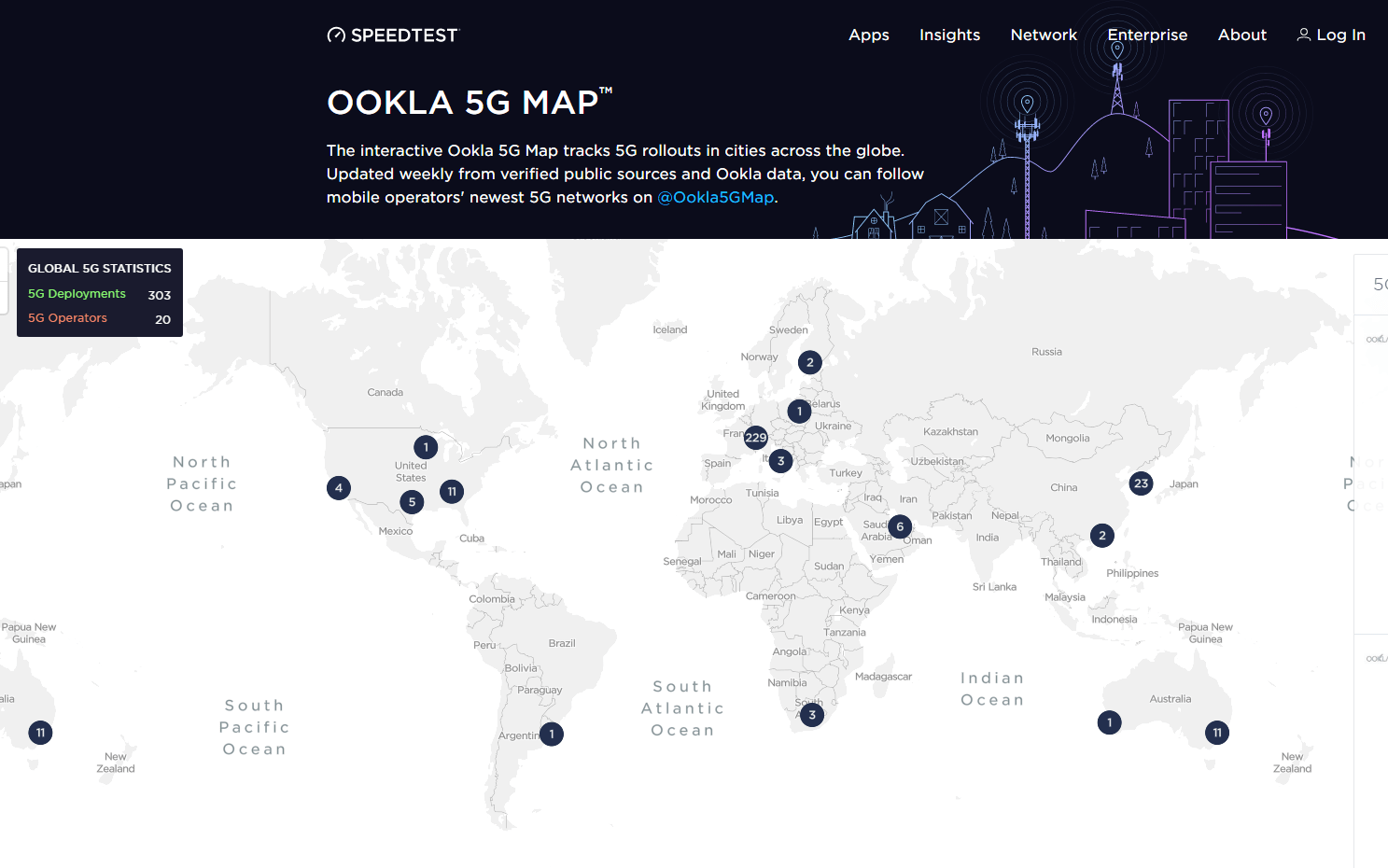
Task: Click the Colombia label on the map
Action: tap(492, 599)
